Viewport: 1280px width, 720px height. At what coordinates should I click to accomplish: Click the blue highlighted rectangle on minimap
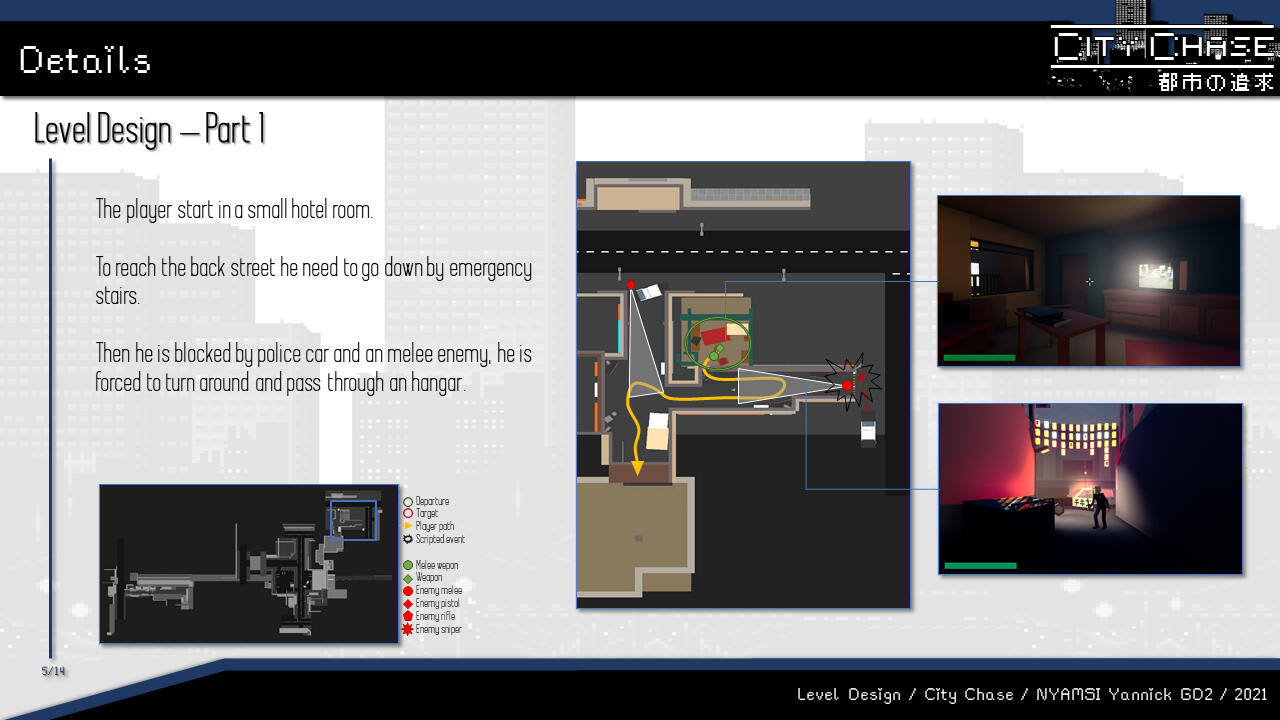[x=353, y=520]
